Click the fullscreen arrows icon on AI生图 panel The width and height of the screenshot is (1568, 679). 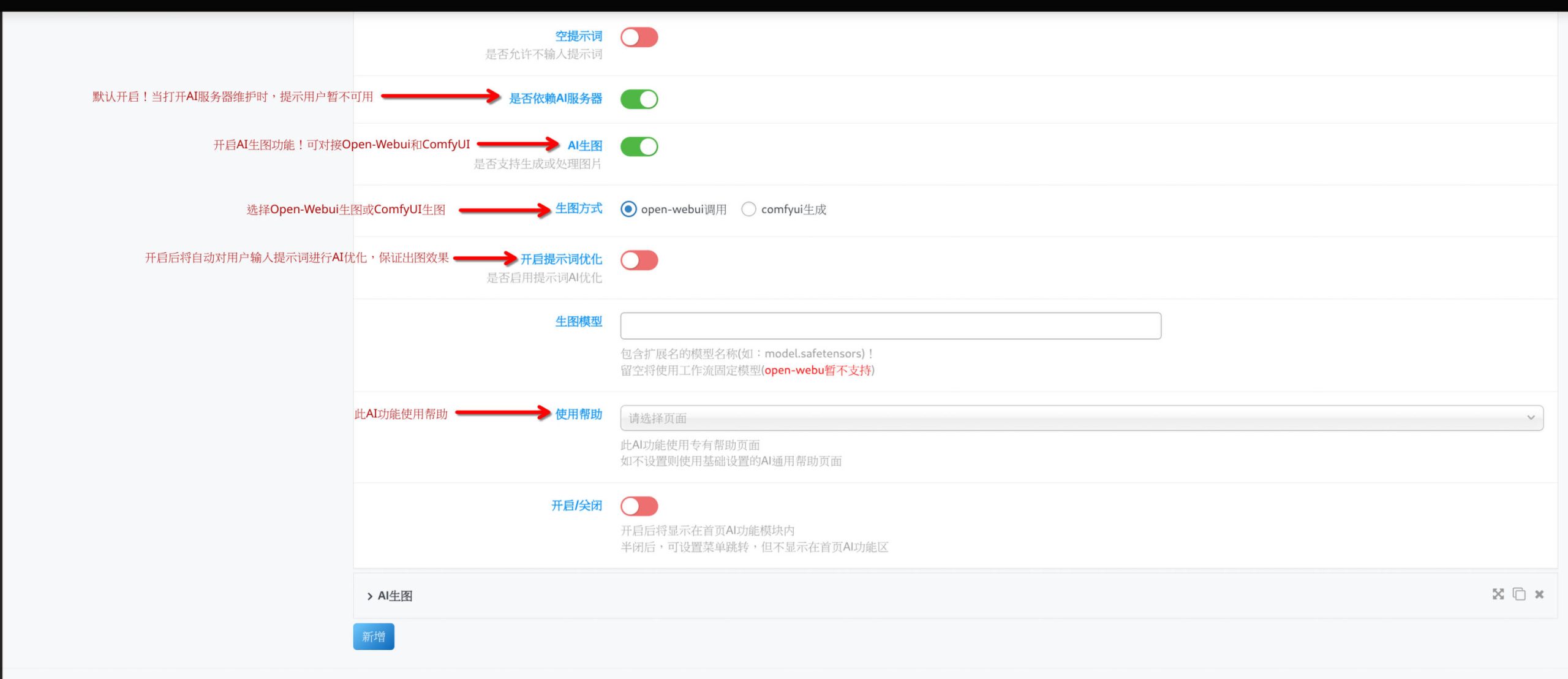pos(1498,594)
